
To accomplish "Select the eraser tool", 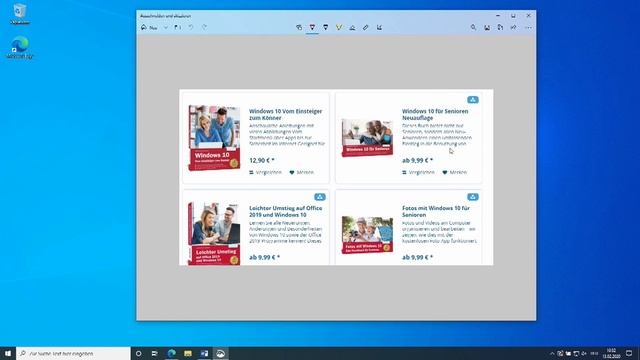I will click(x=352, y=27).
